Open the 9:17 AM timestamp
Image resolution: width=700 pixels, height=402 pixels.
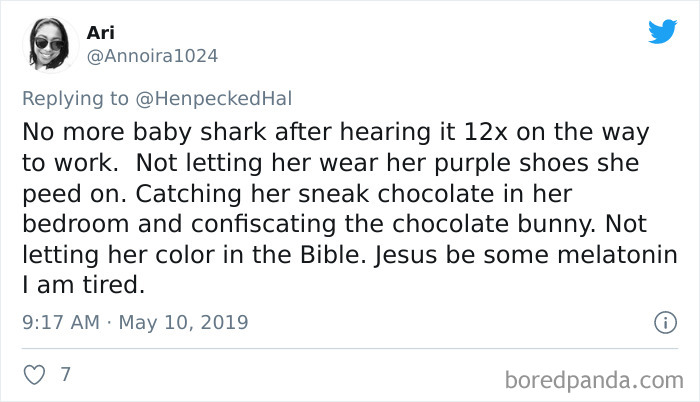tap(60, 323)
